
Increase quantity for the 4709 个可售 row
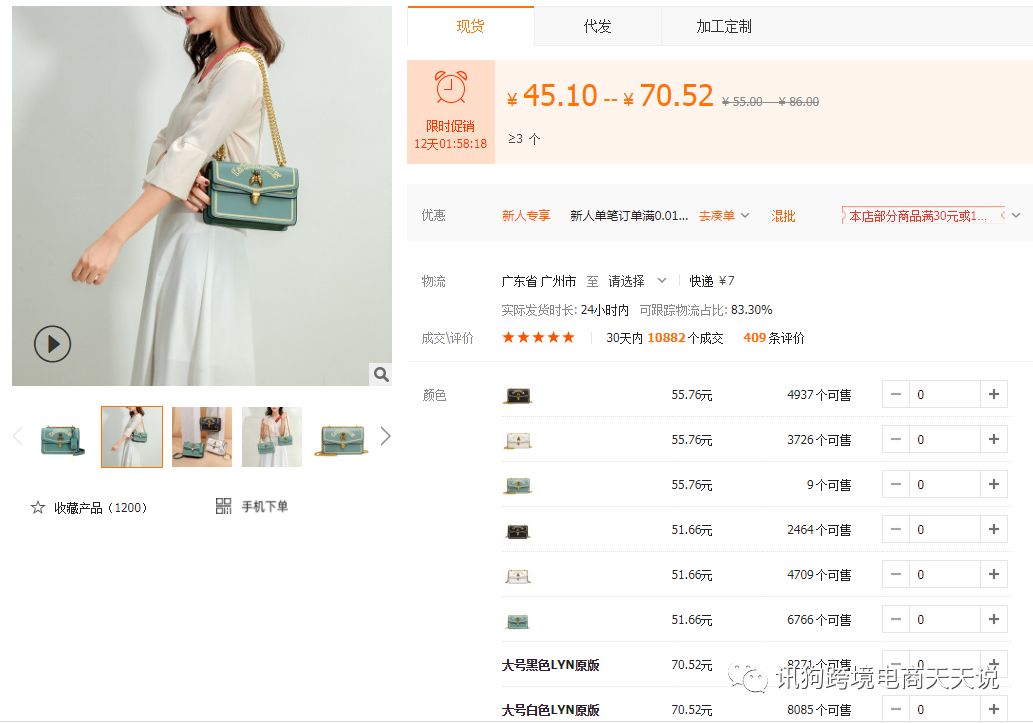click(993, 574)
